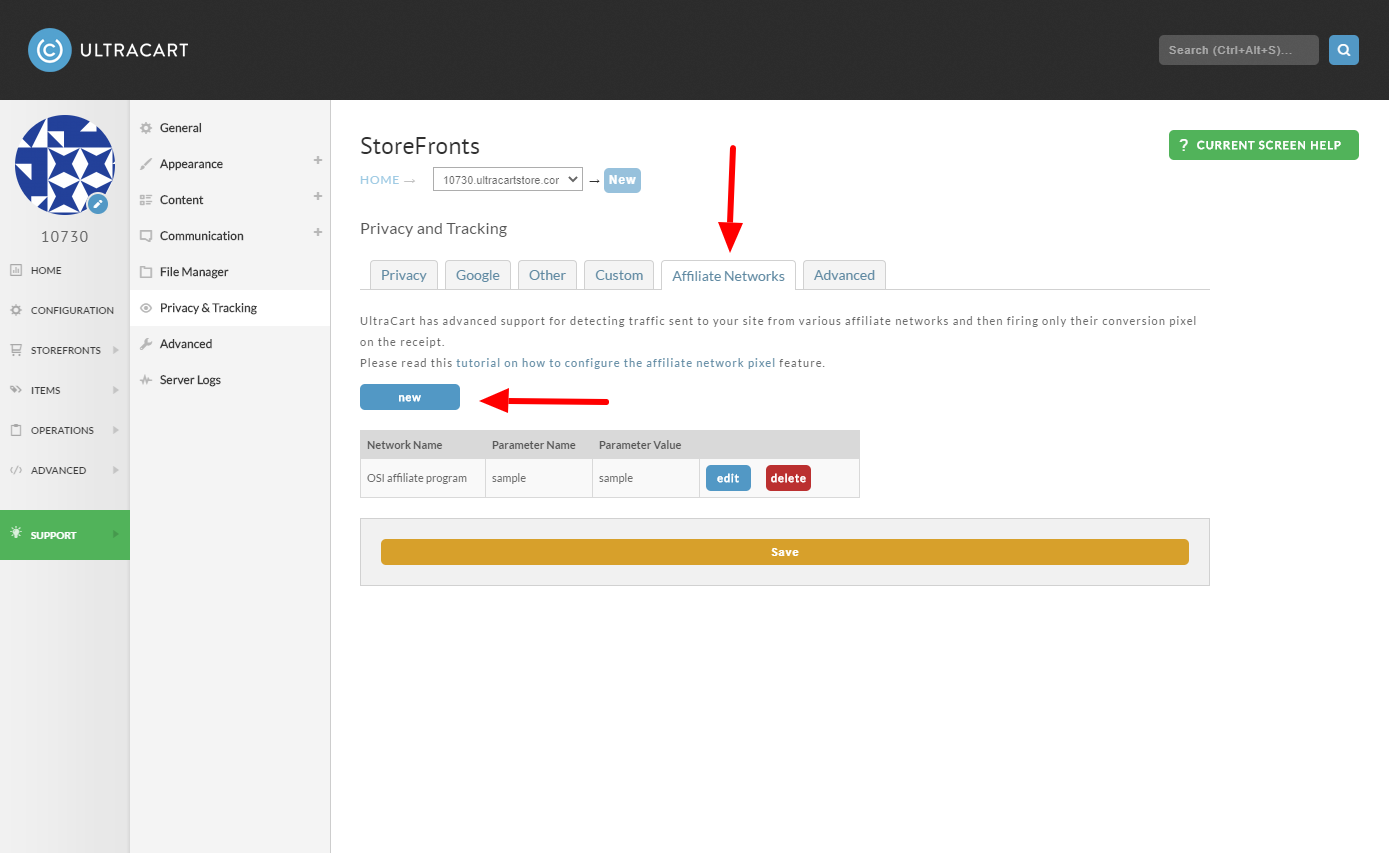Click the blue new button
Viewport: 1389px width, 853px height.
pyautogui.click(x=410, y=397)
